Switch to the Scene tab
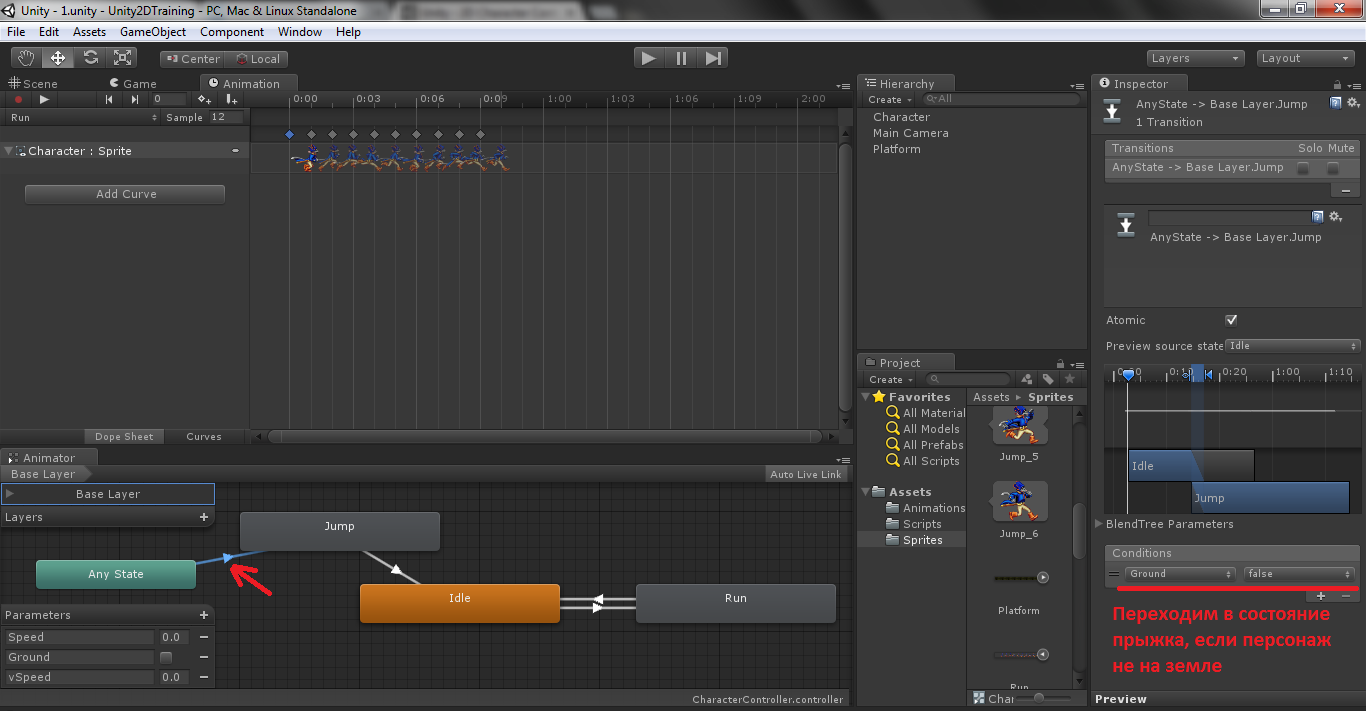1366x711 pixels. tap(34, 84)
